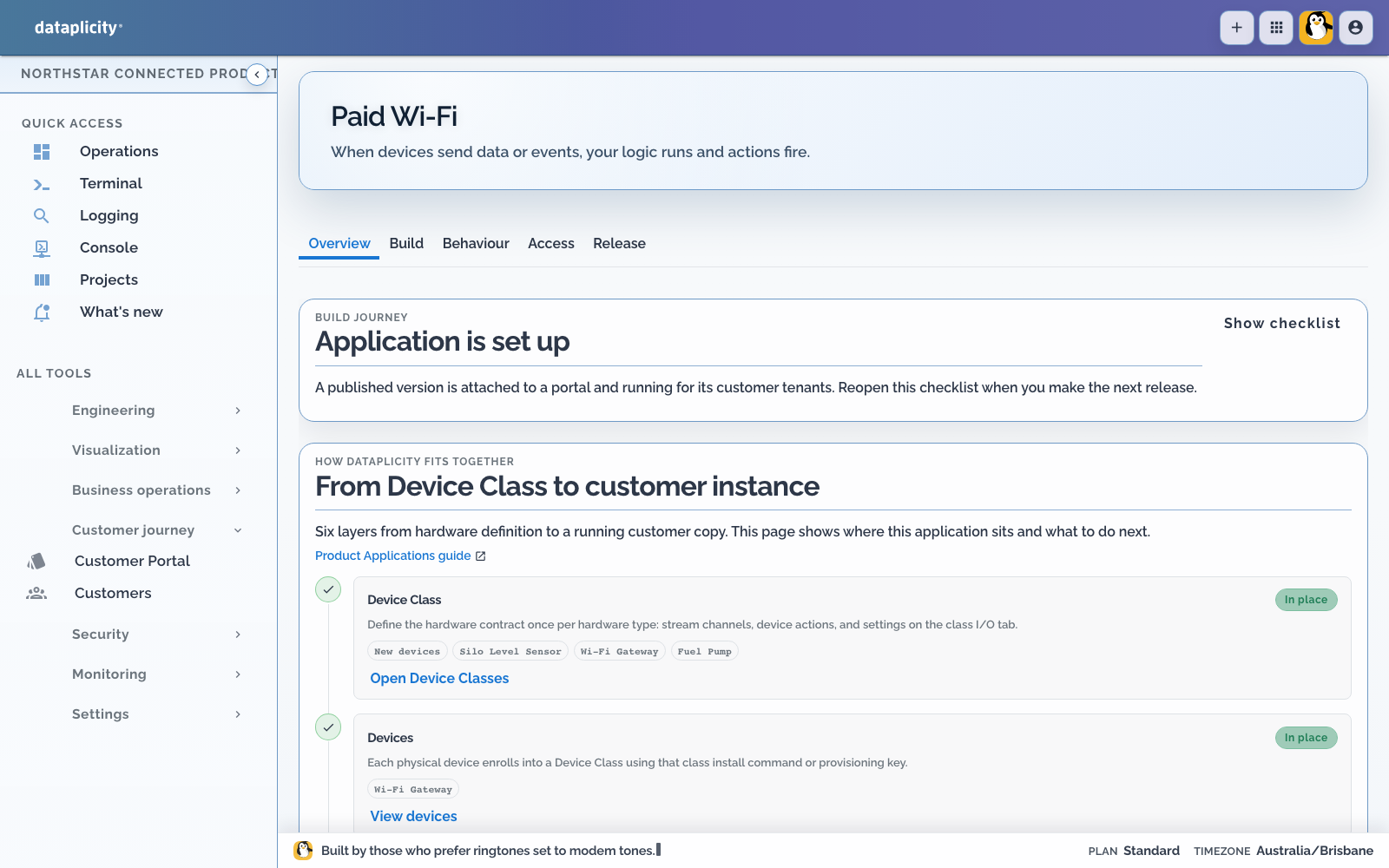
Task: Go to the Release tab
Action: (619, 244)
